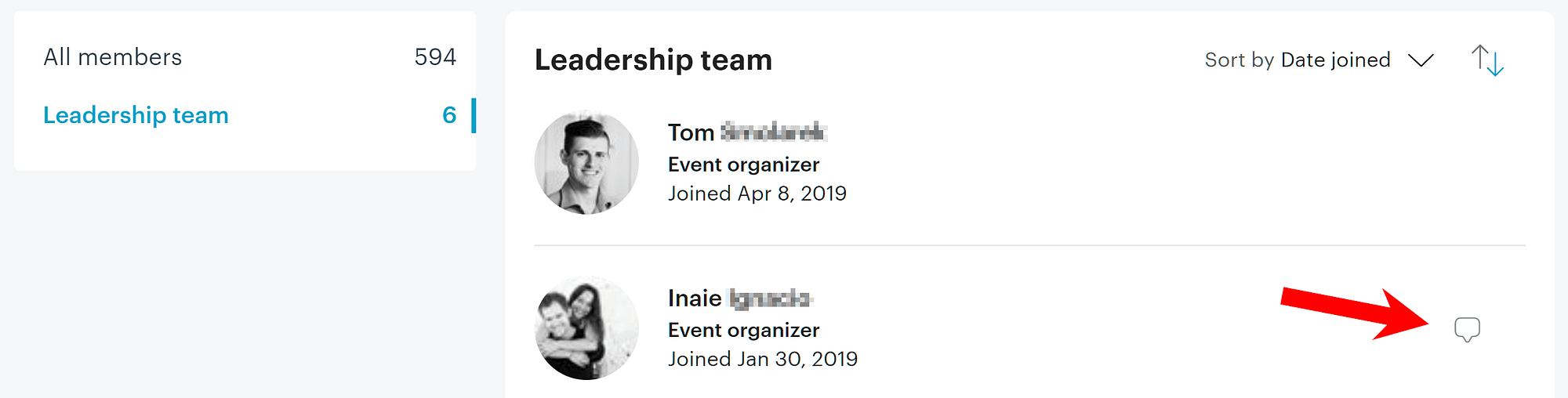Image resolution: width=1568 pixels, height=398 pixels.
Task: Open Tom's profile photo
Action: (x=586, y=163)
